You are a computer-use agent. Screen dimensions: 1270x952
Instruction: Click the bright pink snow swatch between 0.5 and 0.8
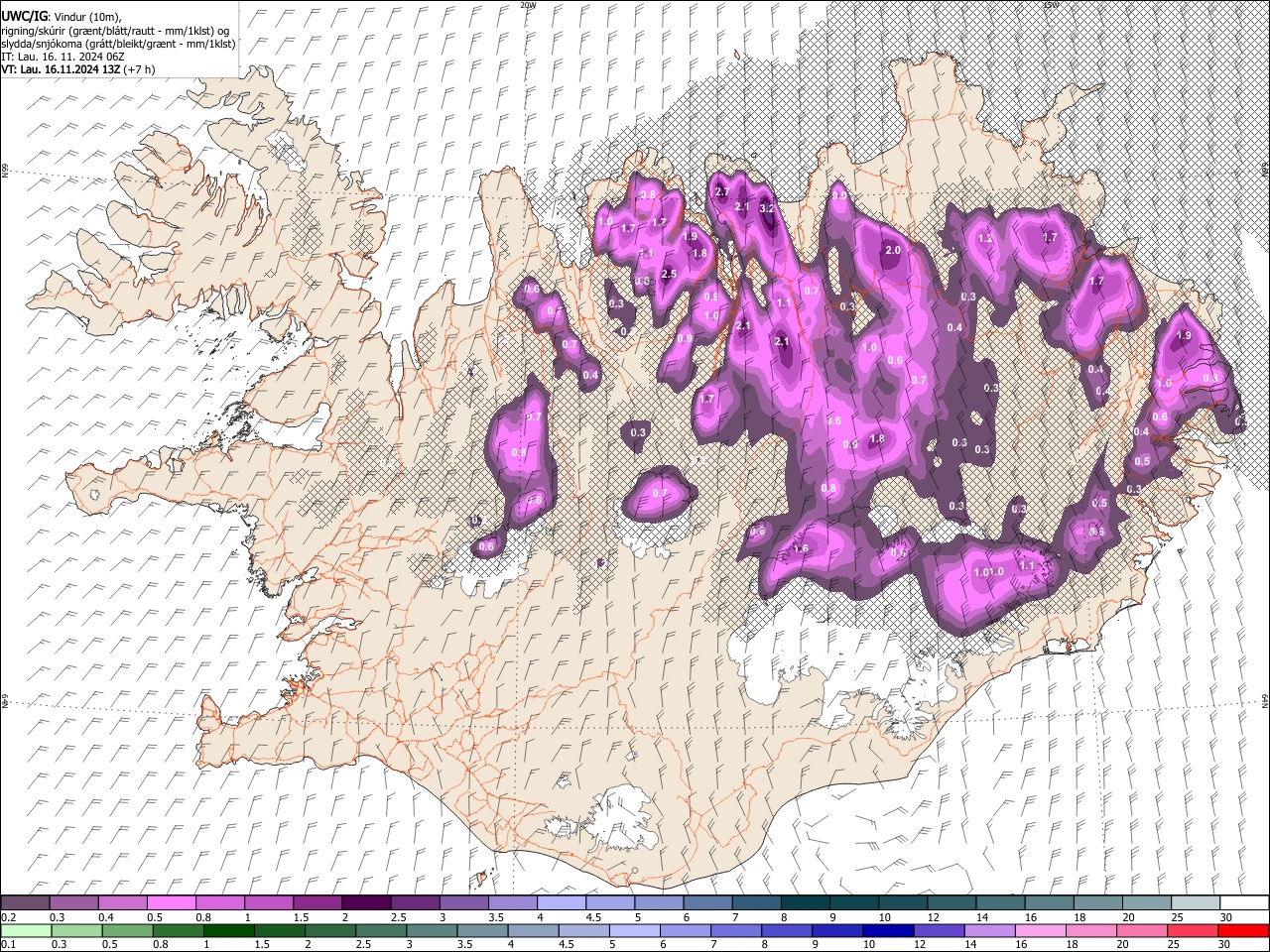tap(172, 903)
